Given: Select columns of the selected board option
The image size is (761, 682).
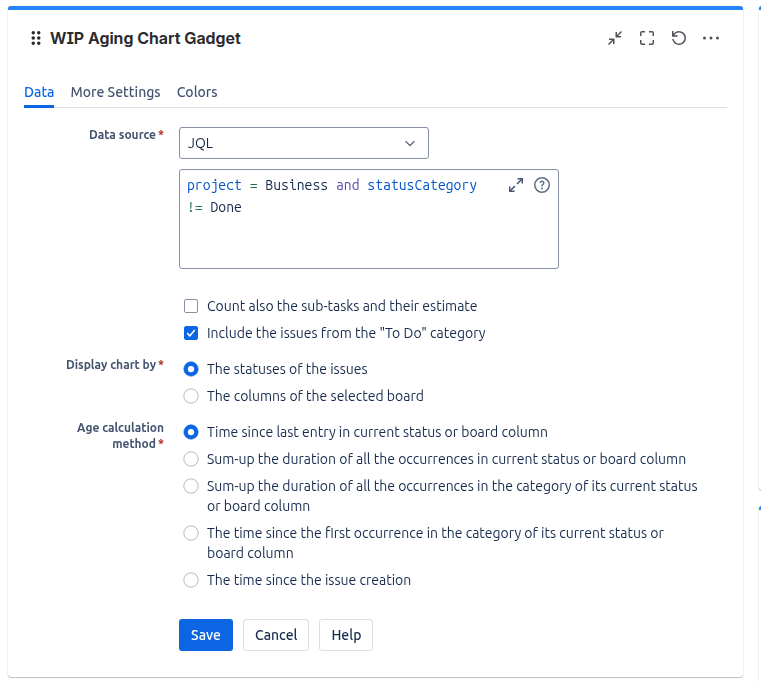Looking at the screenshot, I should coord(191,396).
